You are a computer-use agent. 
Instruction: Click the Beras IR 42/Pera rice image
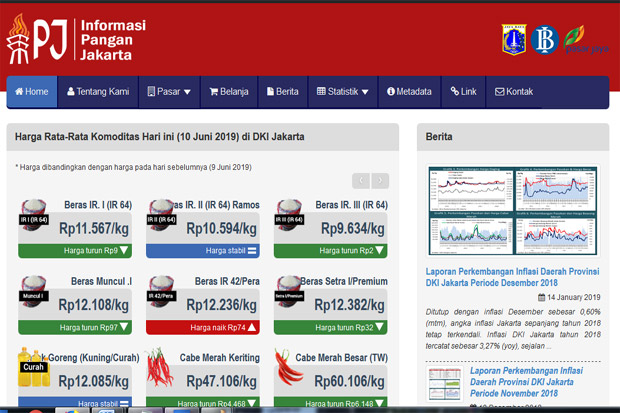tap(162, 292)
